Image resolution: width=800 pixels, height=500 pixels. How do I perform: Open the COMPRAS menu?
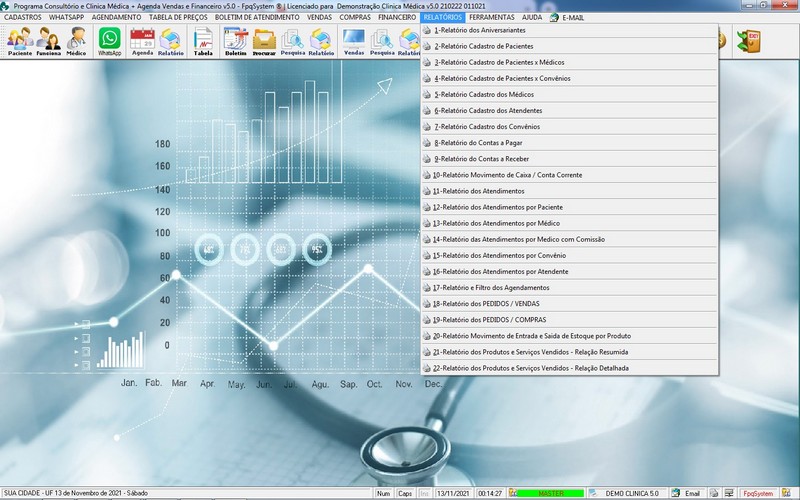pyautogui.click(x=355, y=17)
